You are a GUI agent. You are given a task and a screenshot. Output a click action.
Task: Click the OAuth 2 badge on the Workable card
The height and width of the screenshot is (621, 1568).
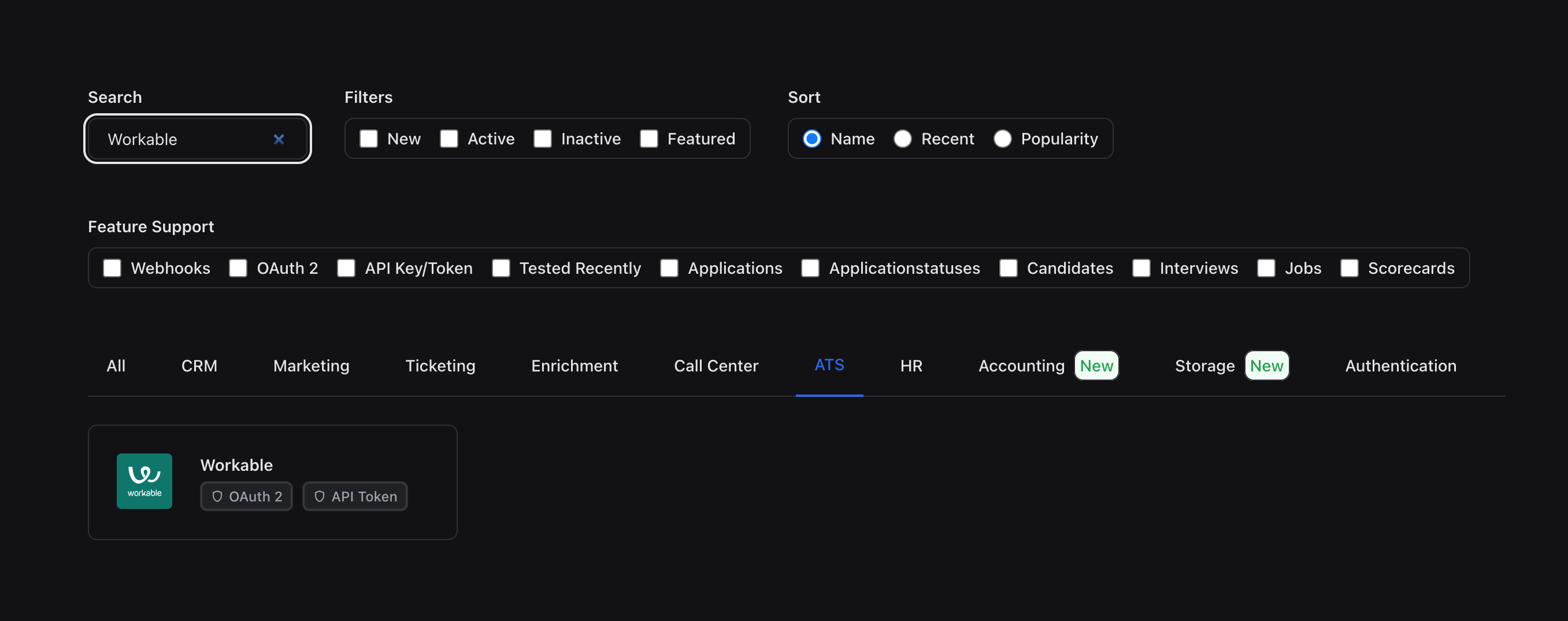point(246,496)
